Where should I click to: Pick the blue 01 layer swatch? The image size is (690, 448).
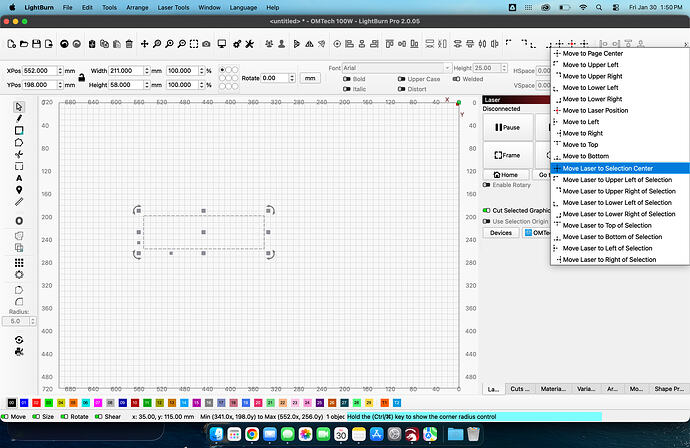pos(24,403)
